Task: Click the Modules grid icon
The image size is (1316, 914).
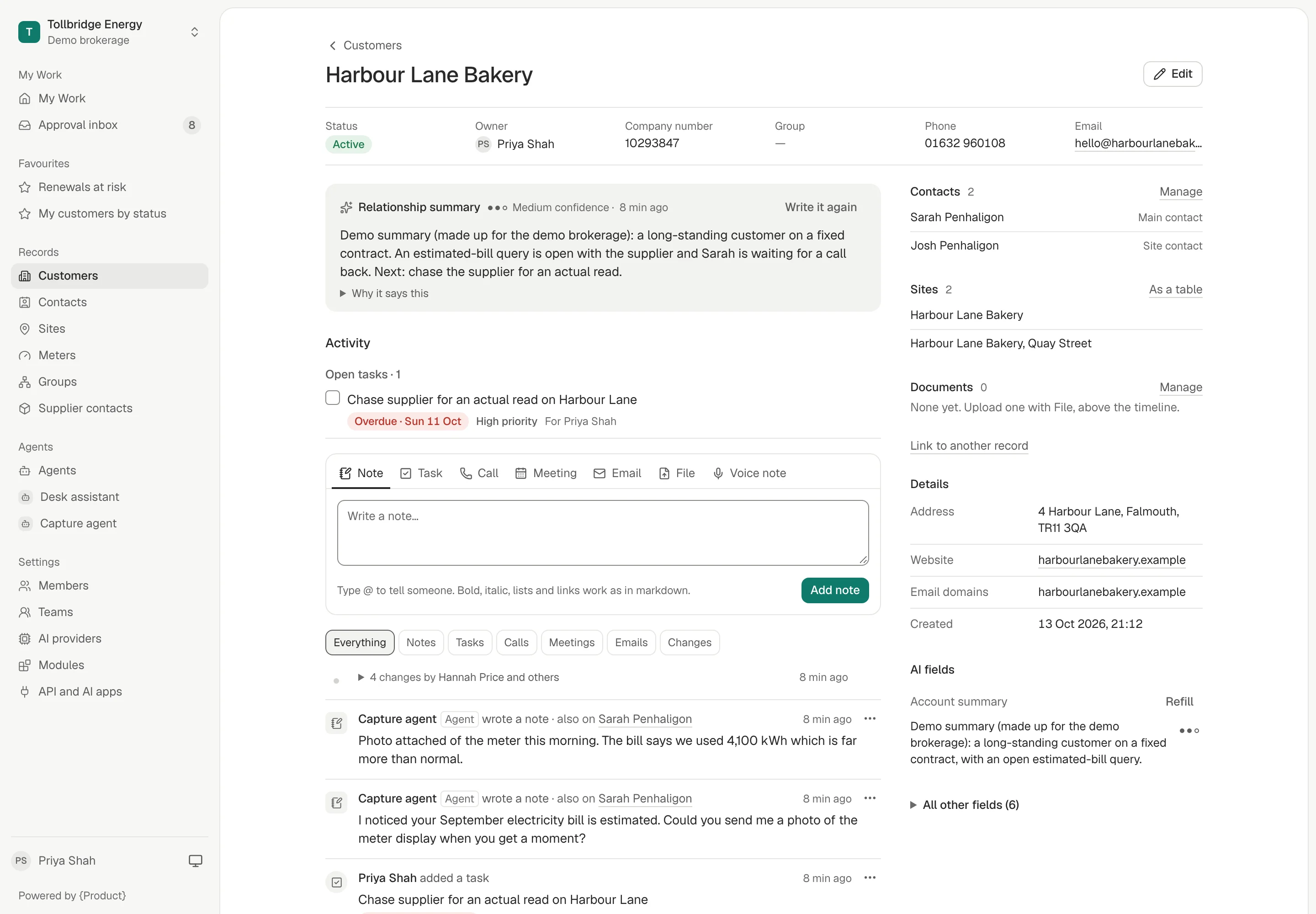Action: (25, 665)
